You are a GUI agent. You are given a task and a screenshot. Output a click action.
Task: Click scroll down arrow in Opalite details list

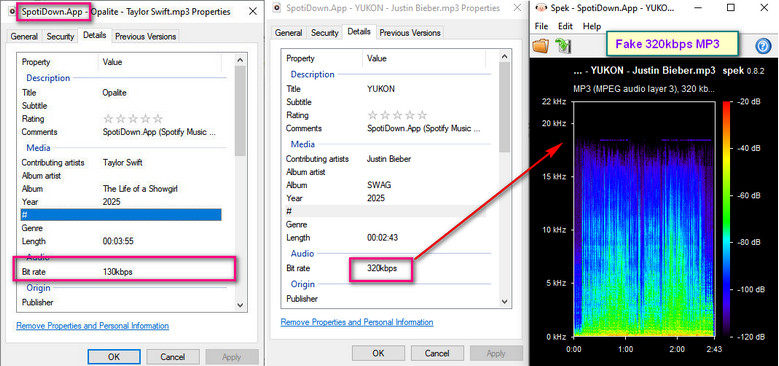(240, 304)
